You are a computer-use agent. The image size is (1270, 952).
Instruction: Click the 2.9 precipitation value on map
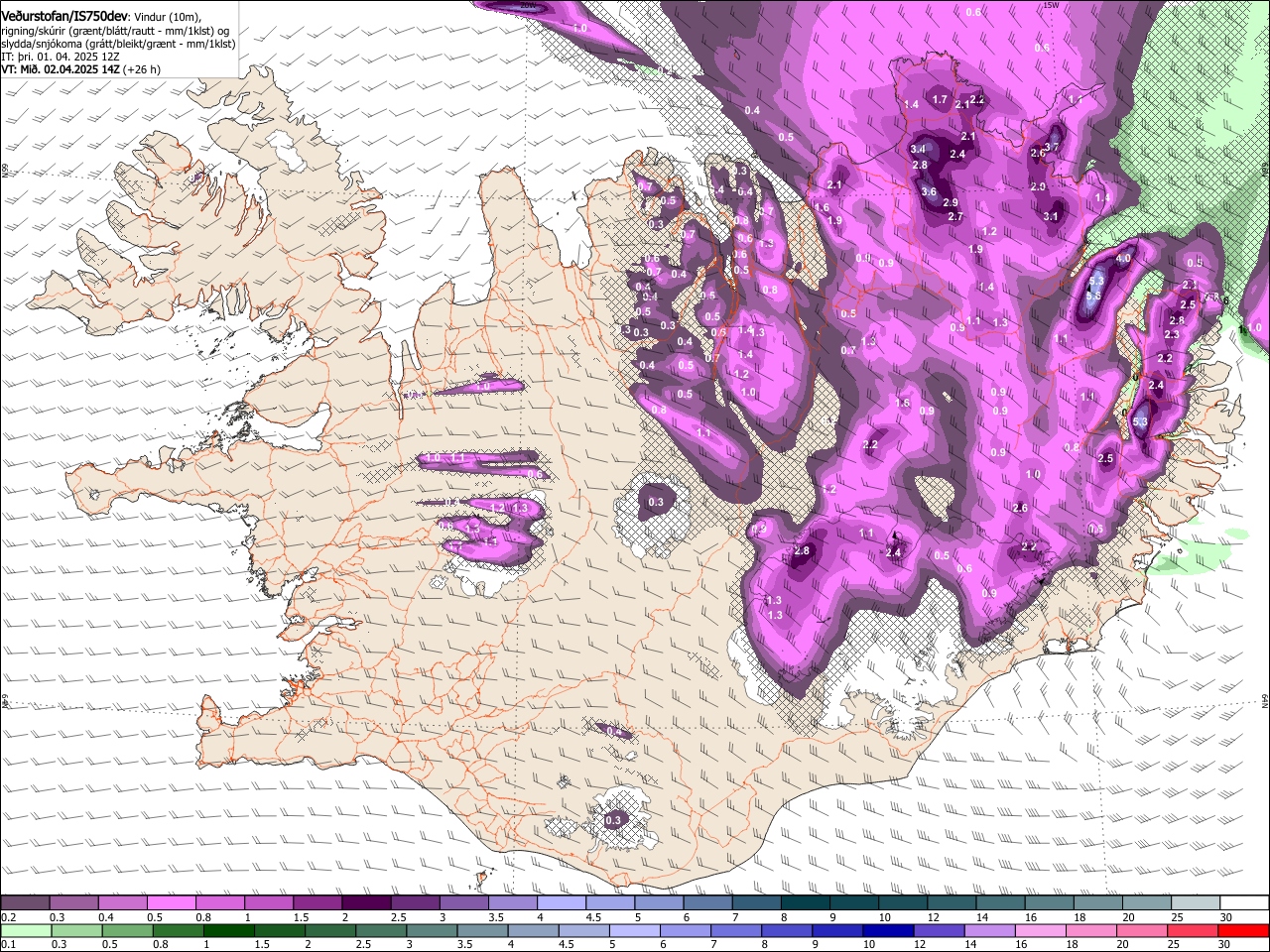coord(951,202)
